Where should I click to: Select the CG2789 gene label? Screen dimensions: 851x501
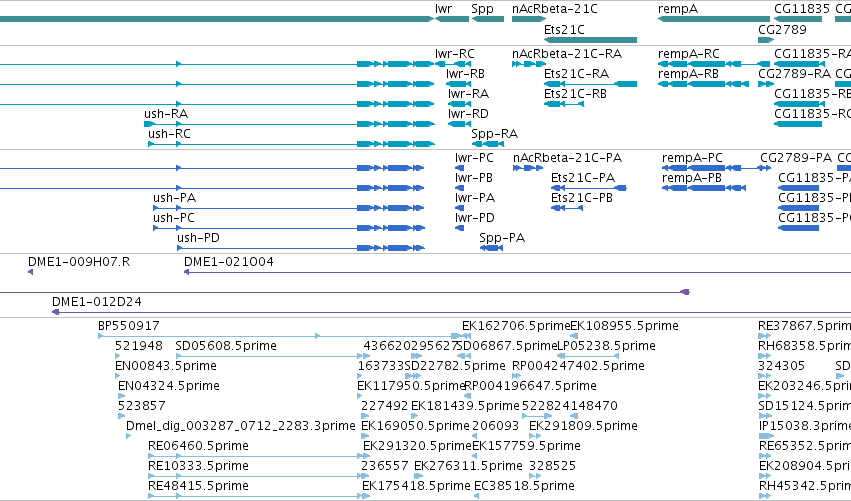point(783,30)
